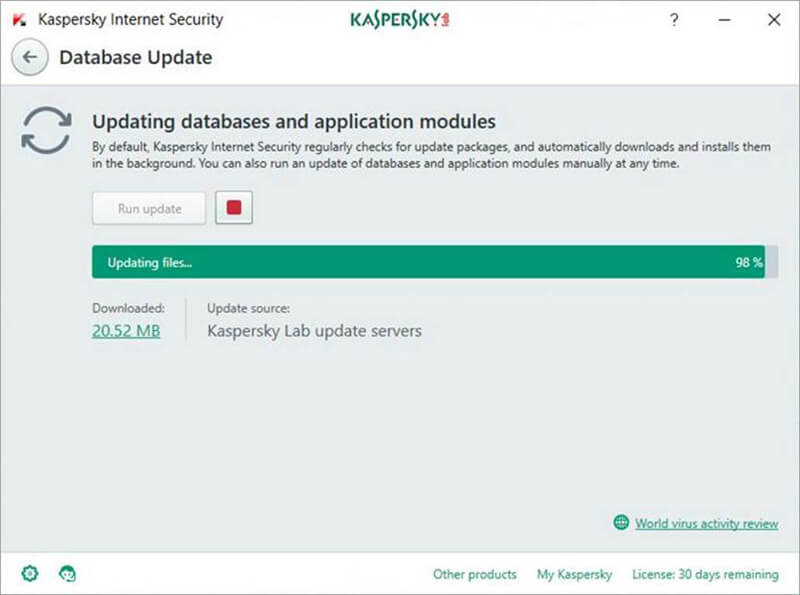Click the Updating databases and application modules heading

click(x=294, y=121)
